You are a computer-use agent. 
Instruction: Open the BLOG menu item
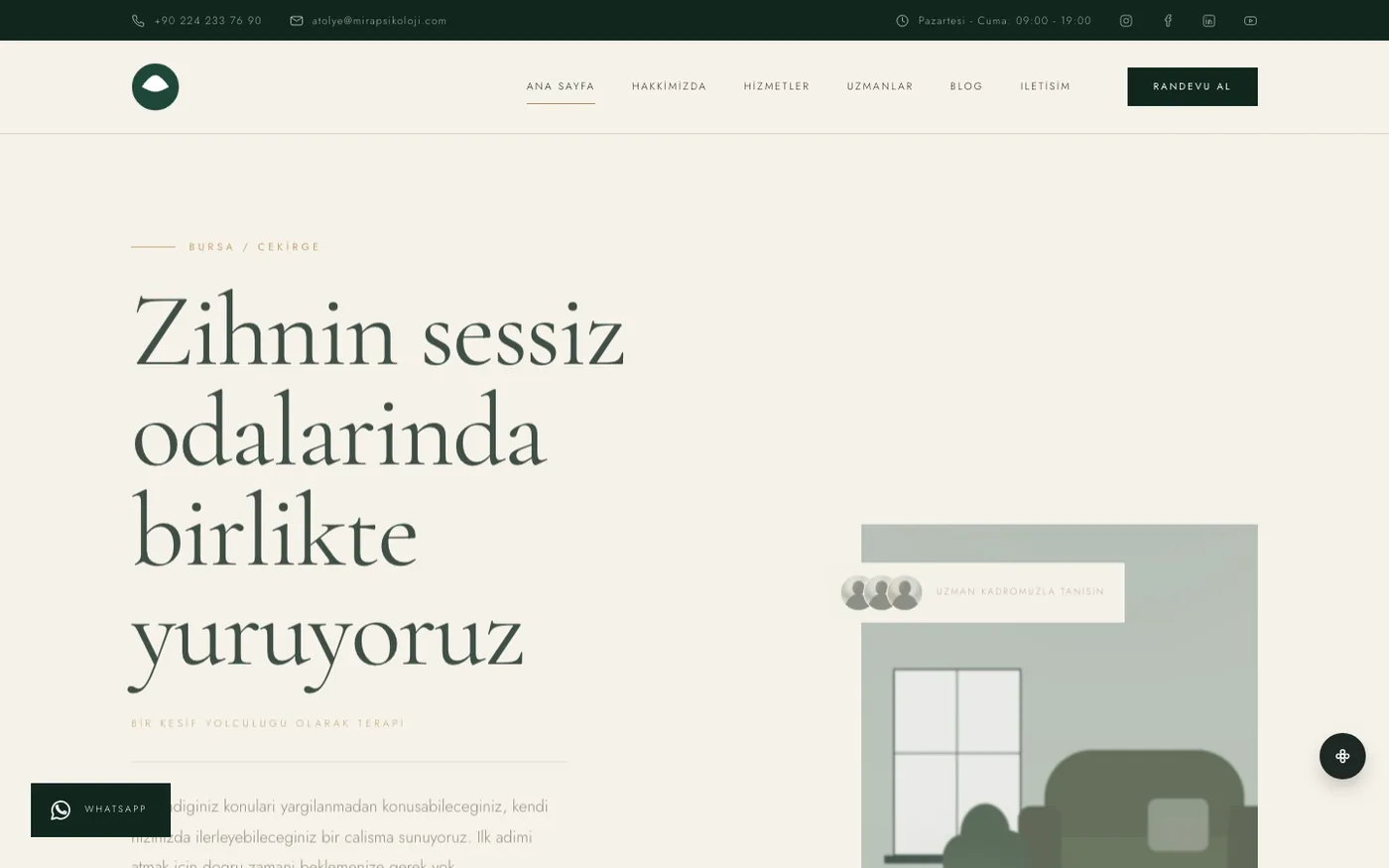point(966,86)
